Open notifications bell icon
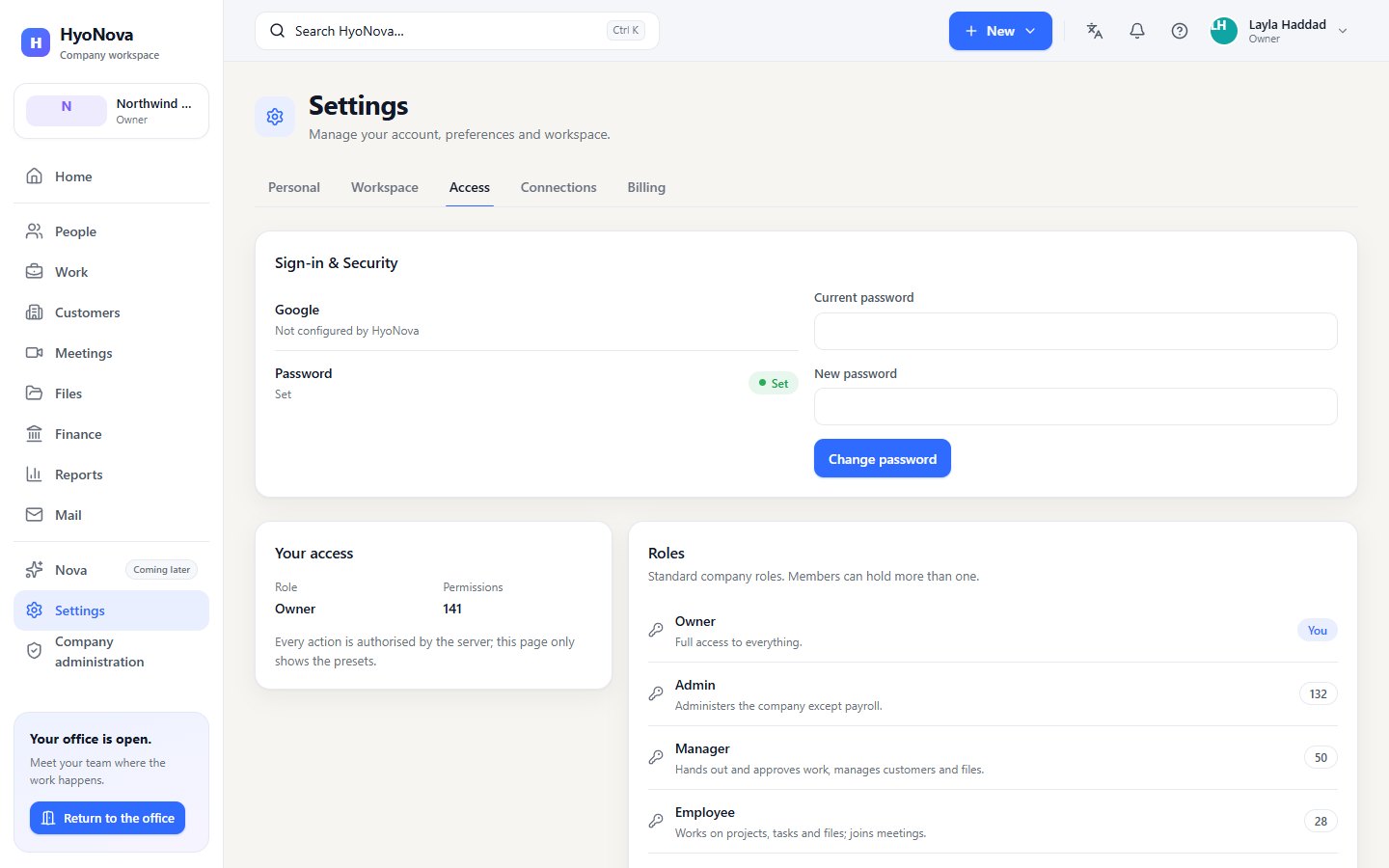Viewport: 1389px width, 868px height. (1137, 31)
